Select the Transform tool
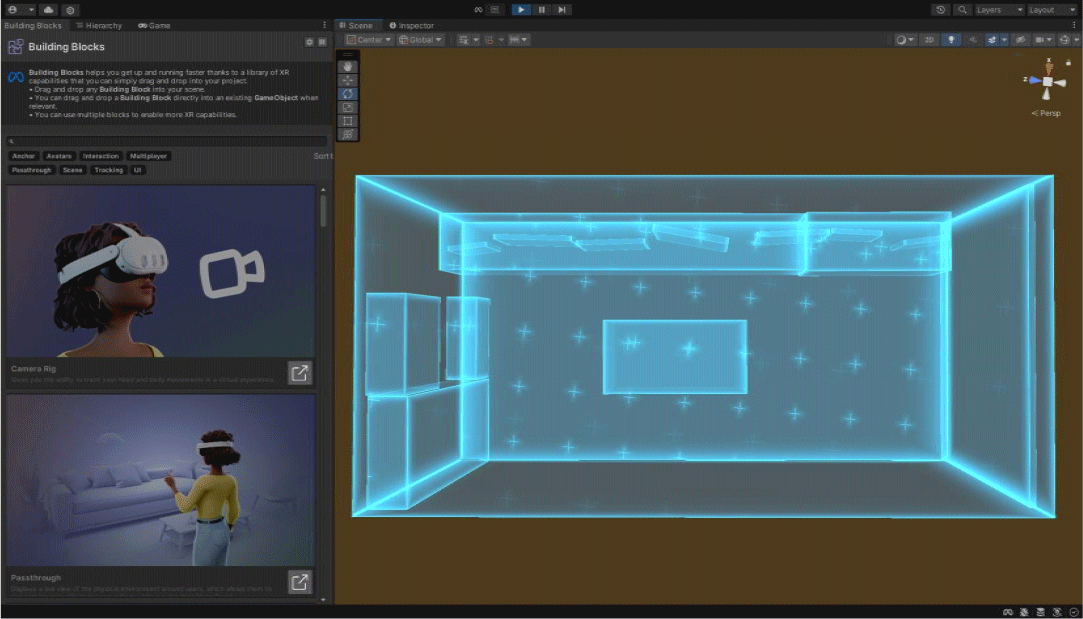 [347, 135]
